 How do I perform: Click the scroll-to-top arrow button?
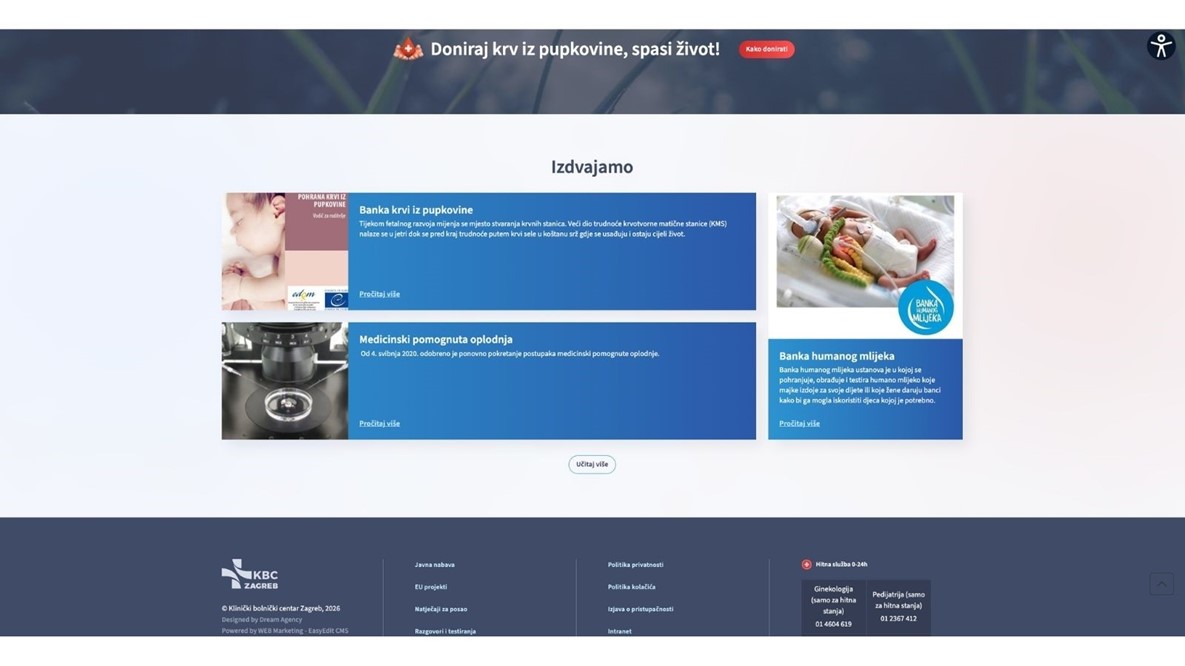coord(1161,584)
